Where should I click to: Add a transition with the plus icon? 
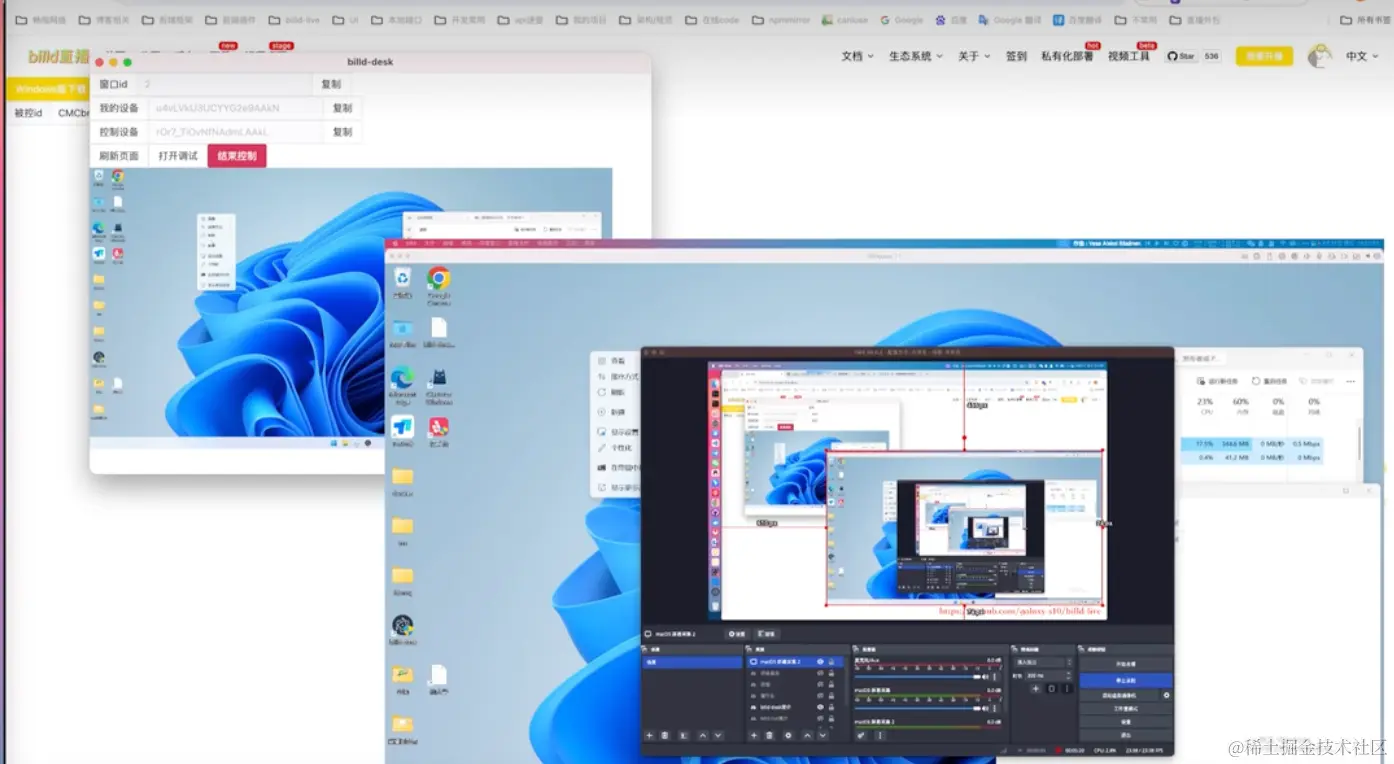[x=1035, y=689]
